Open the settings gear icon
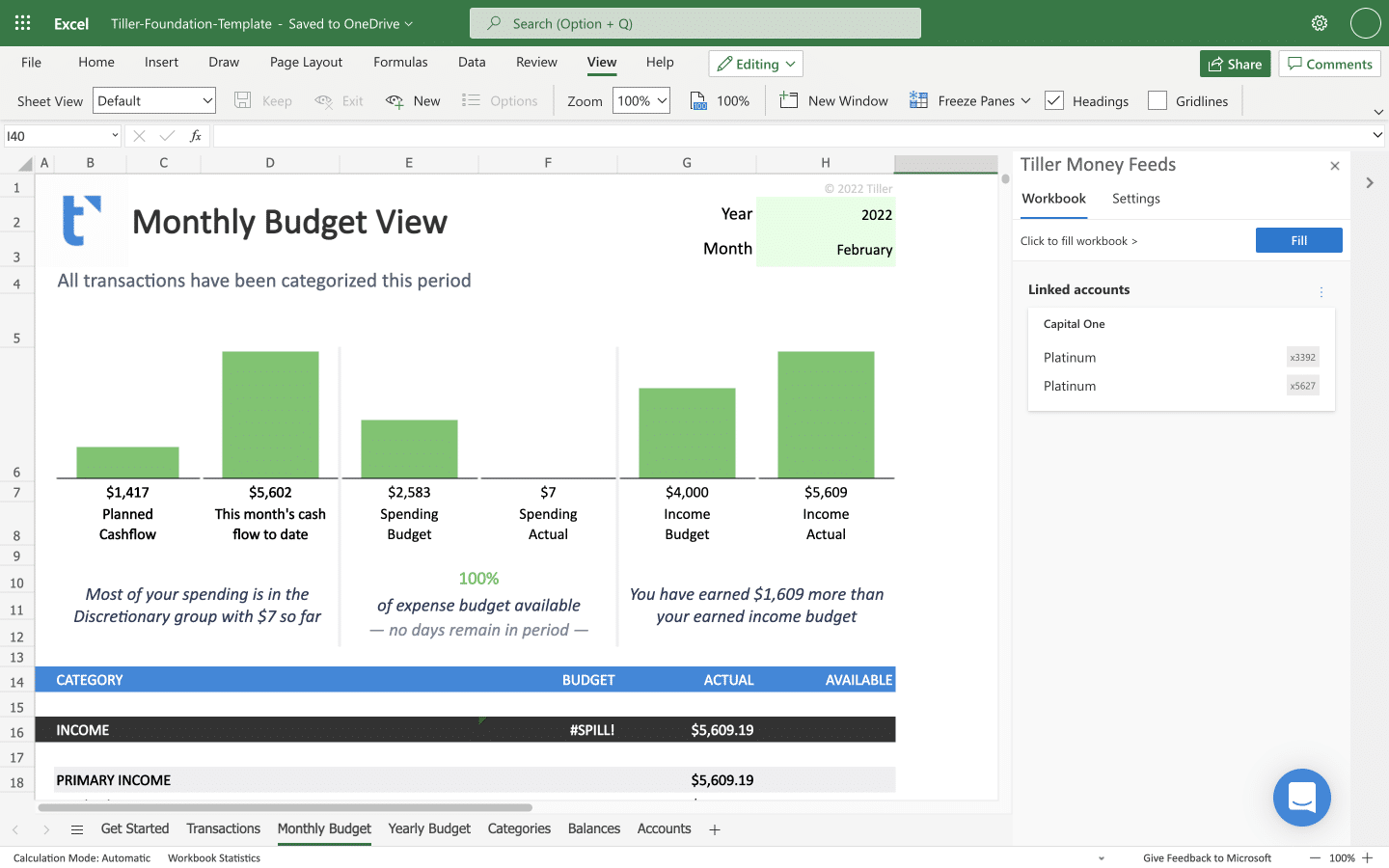1389x868 pixels. [x=1320, y=23]
